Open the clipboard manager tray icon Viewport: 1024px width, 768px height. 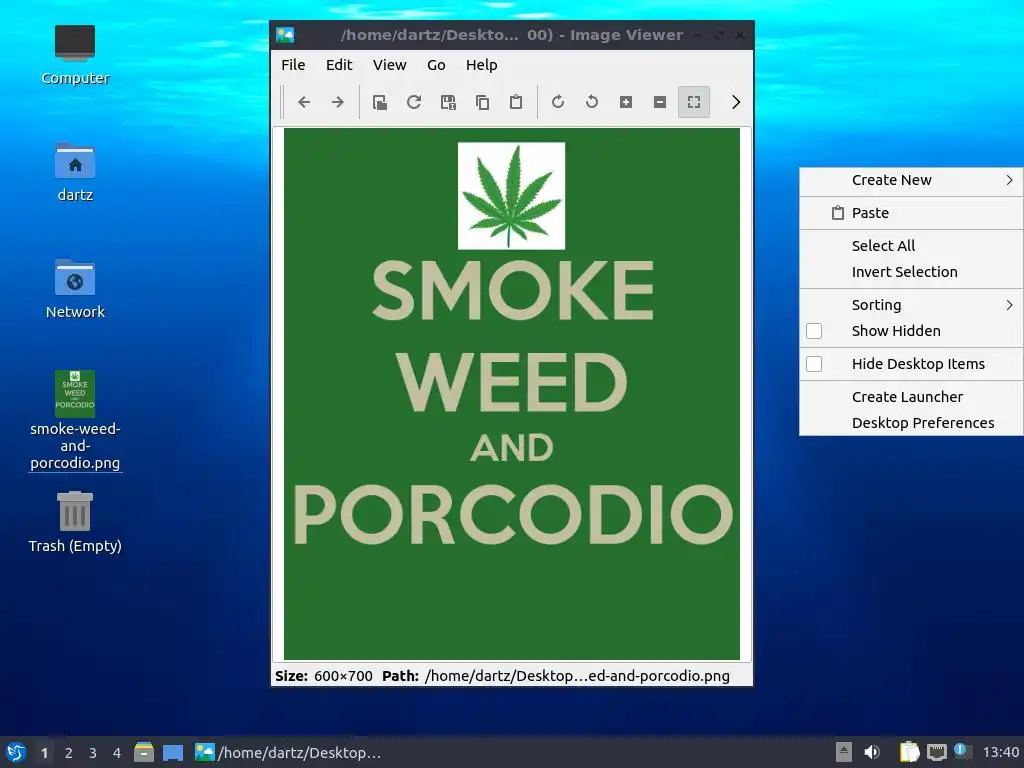(909, 752)
